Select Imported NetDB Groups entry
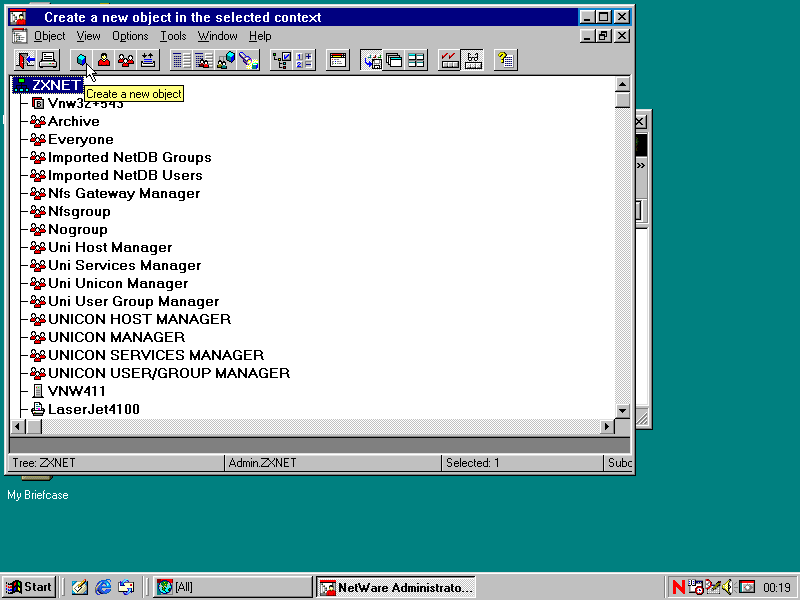This screenshot has height=600, width=800. tap(120, 157)
